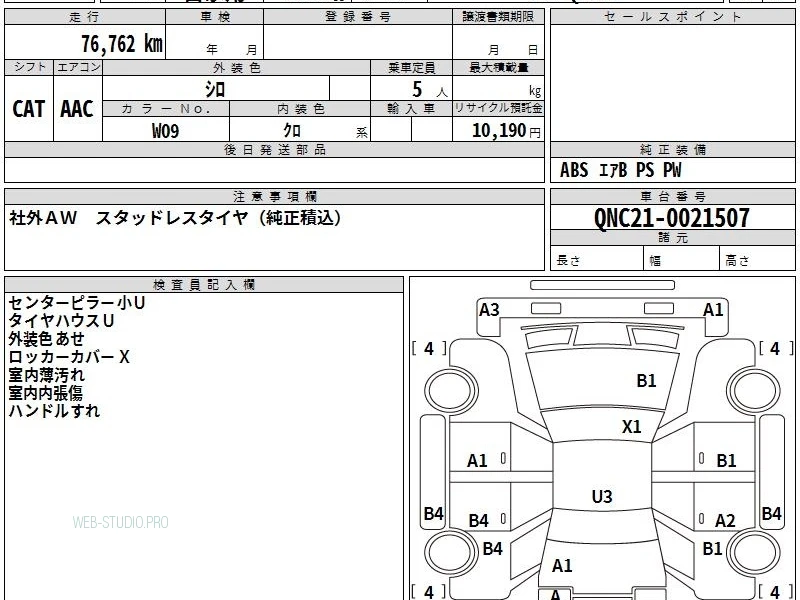Click the A2 damage mark on the diagram
The width and height of the screenshot is (800, 600).
725,521
